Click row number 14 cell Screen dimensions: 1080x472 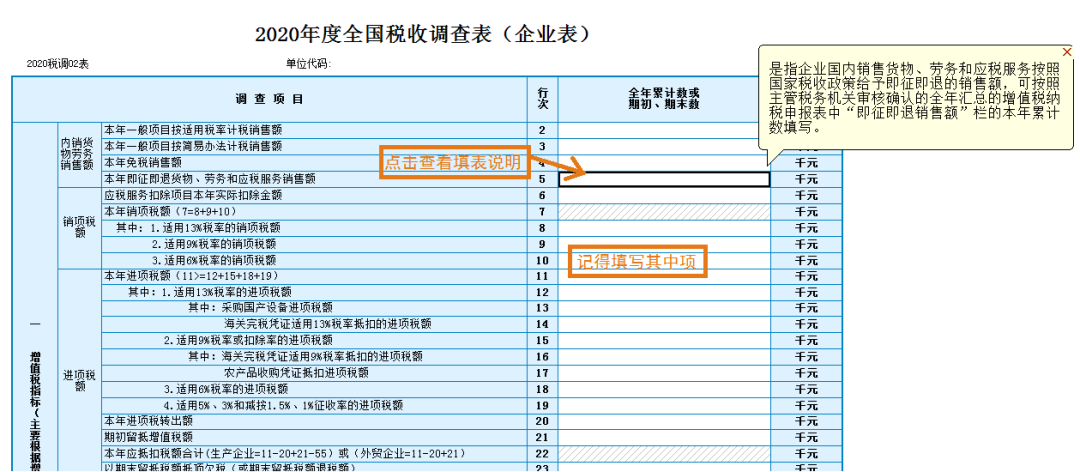pos(543,325)
